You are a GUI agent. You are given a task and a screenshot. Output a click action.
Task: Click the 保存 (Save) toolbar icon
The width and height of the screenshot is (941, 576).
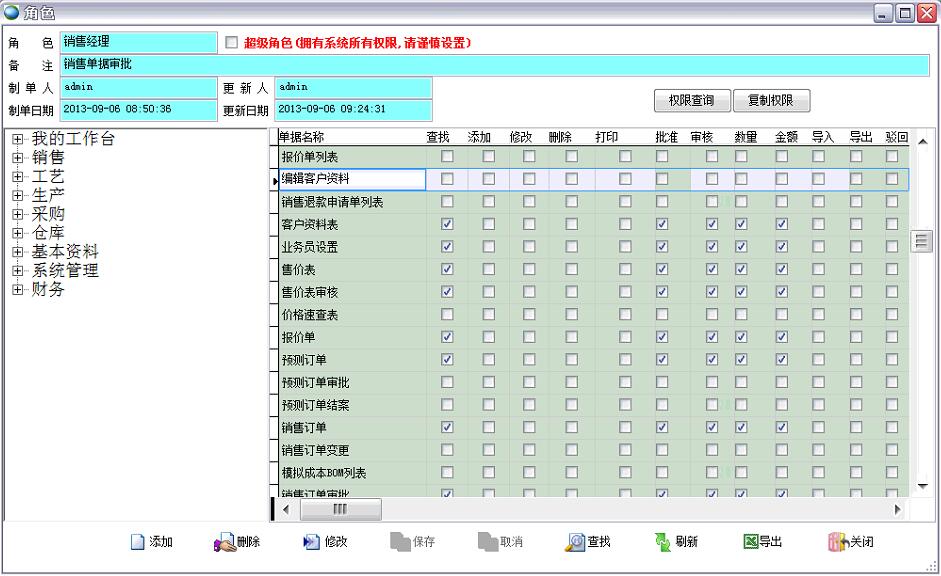click(400, 542)
